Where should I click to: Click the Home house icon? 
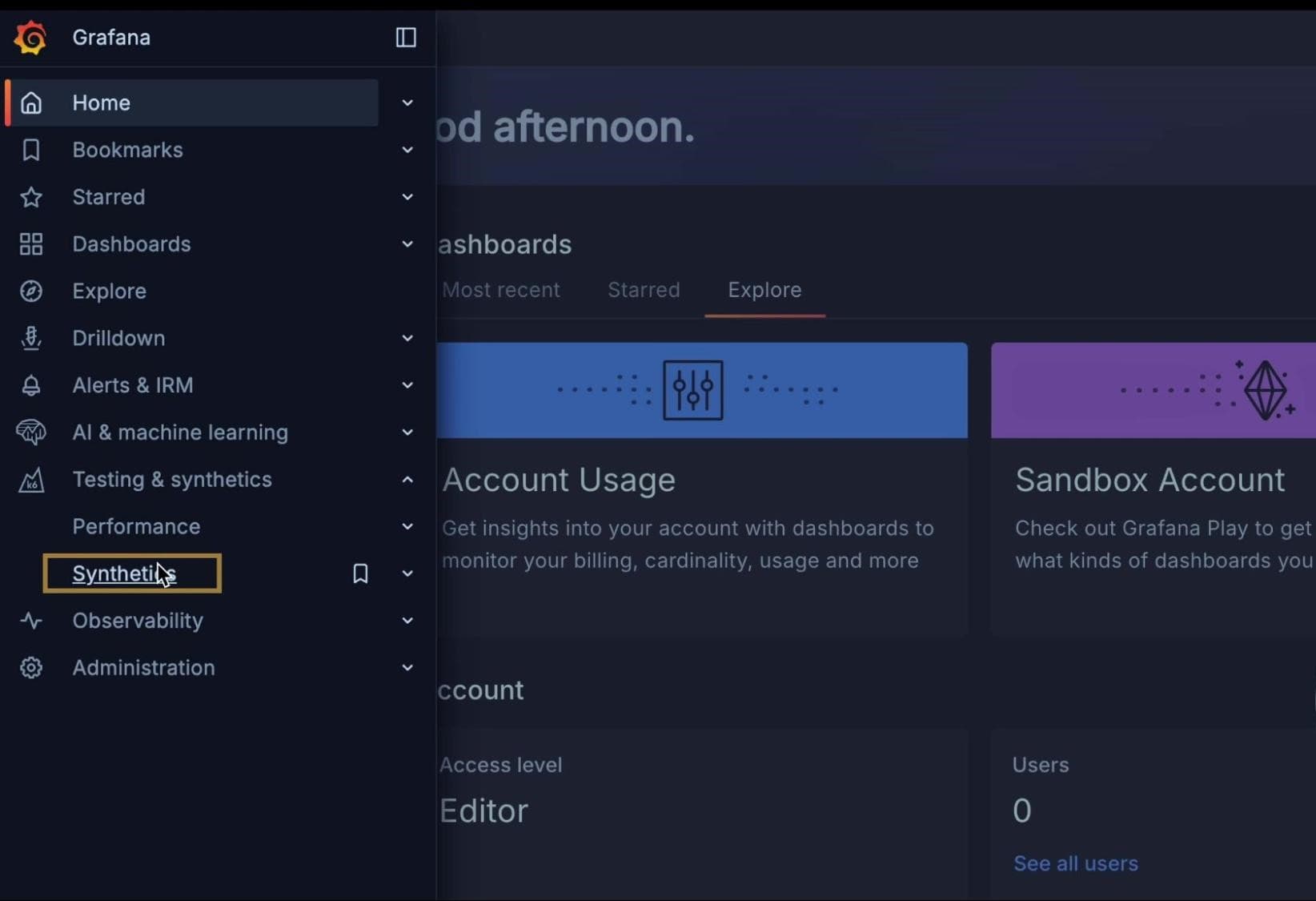point(31,103)
